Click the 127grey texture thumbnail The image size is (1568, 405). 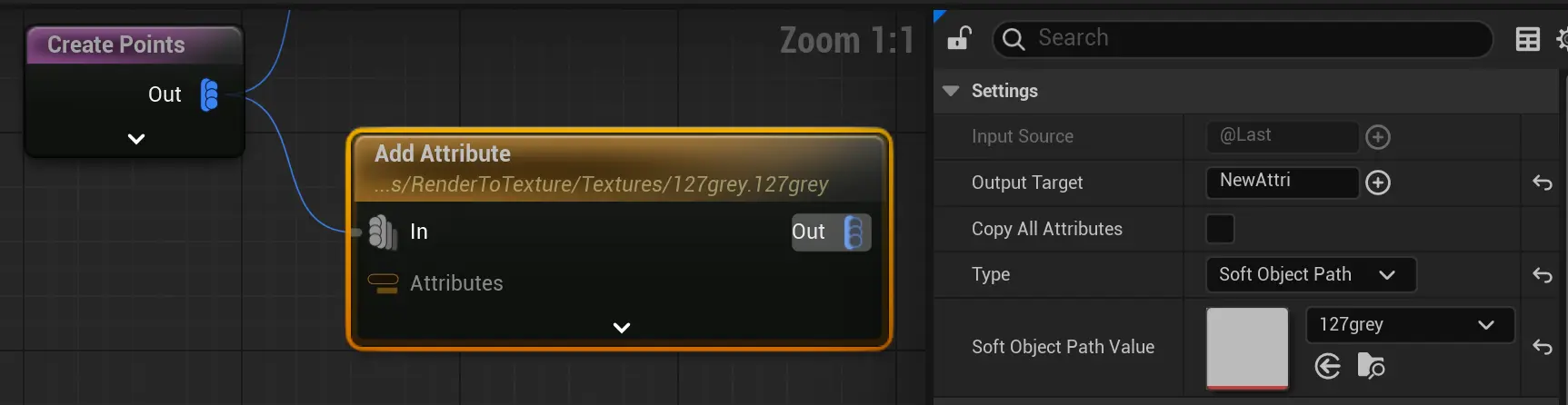click(x=1247, y=348)
